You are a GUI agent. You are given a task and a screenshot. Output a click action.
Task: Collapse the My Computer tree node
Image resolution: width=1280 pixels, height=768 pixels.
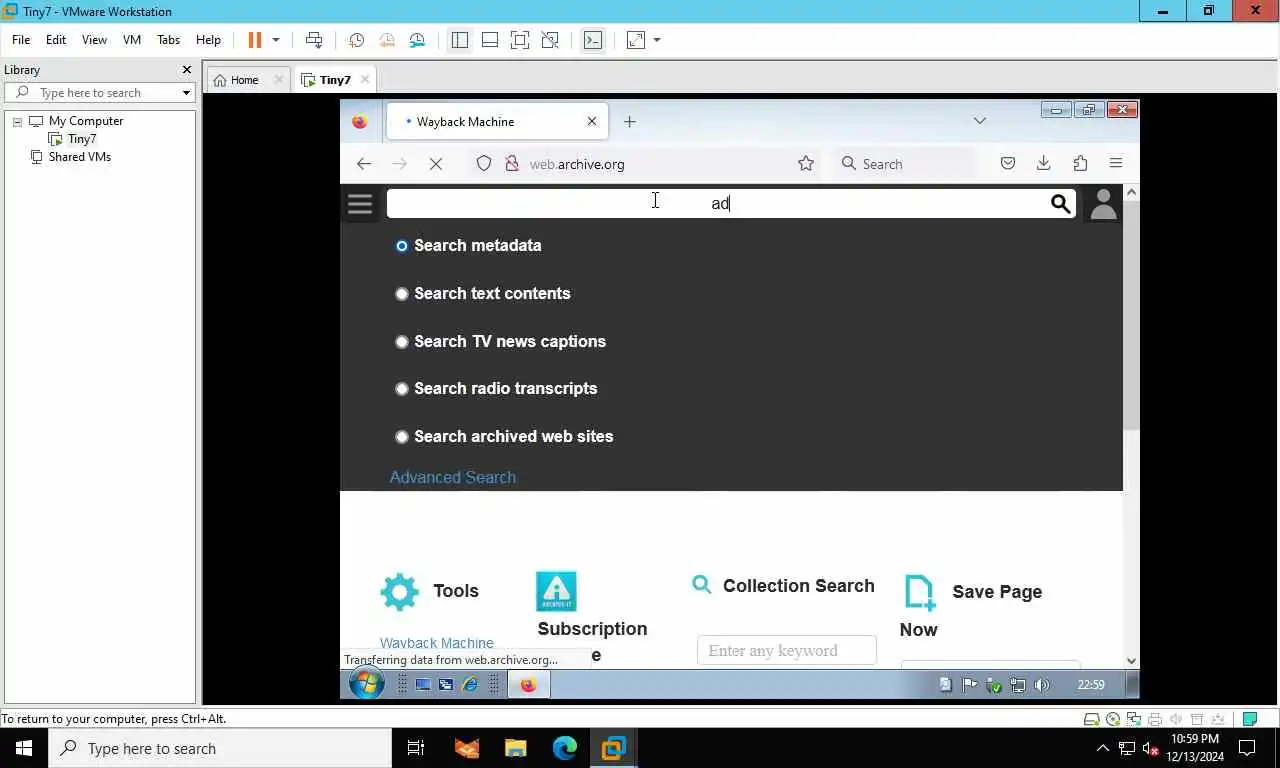pos(17,121)
